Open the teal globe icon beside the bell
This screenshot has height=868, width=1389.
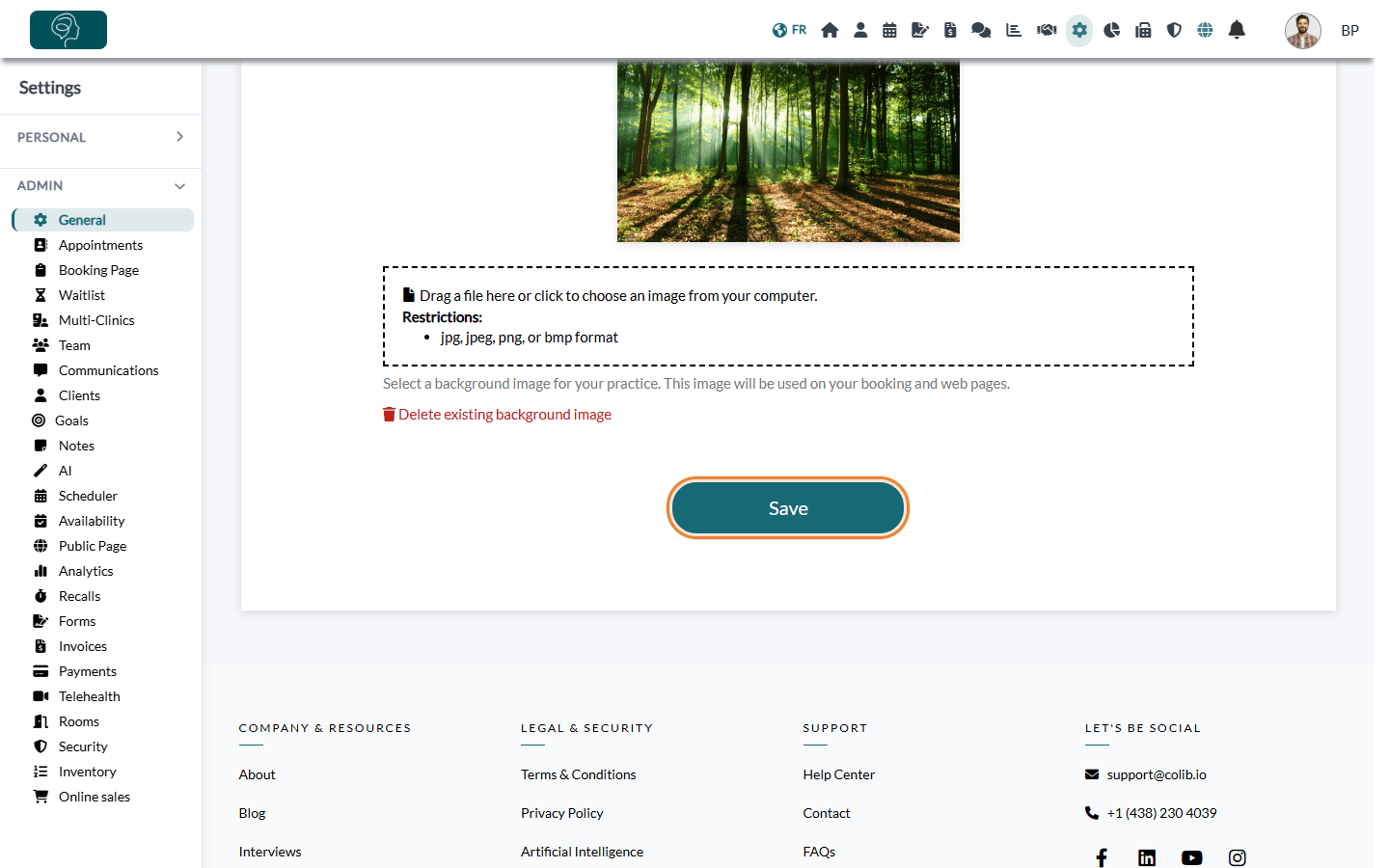coord(1205,30)
